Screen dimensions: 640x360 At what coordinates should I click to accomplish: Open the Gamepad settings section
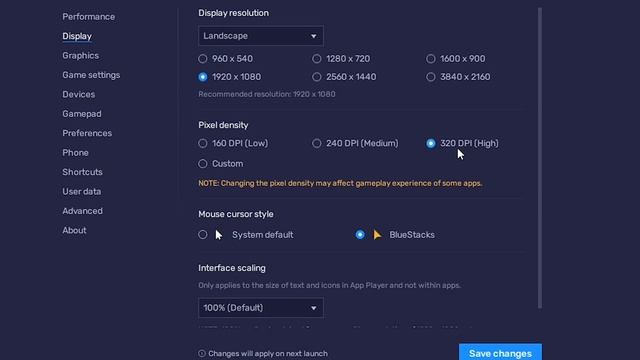point(82,114)
